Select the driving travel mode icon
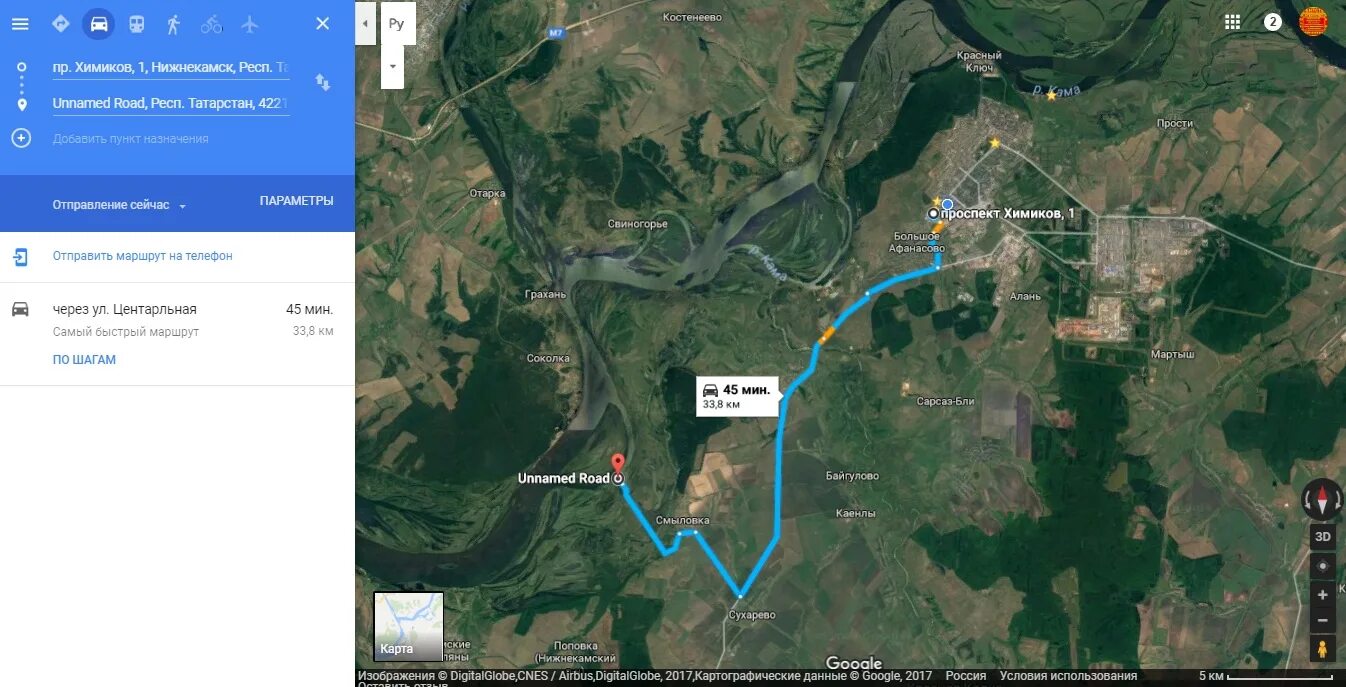Viewport: 1346px width, 687px height. (x=99, y=24)
